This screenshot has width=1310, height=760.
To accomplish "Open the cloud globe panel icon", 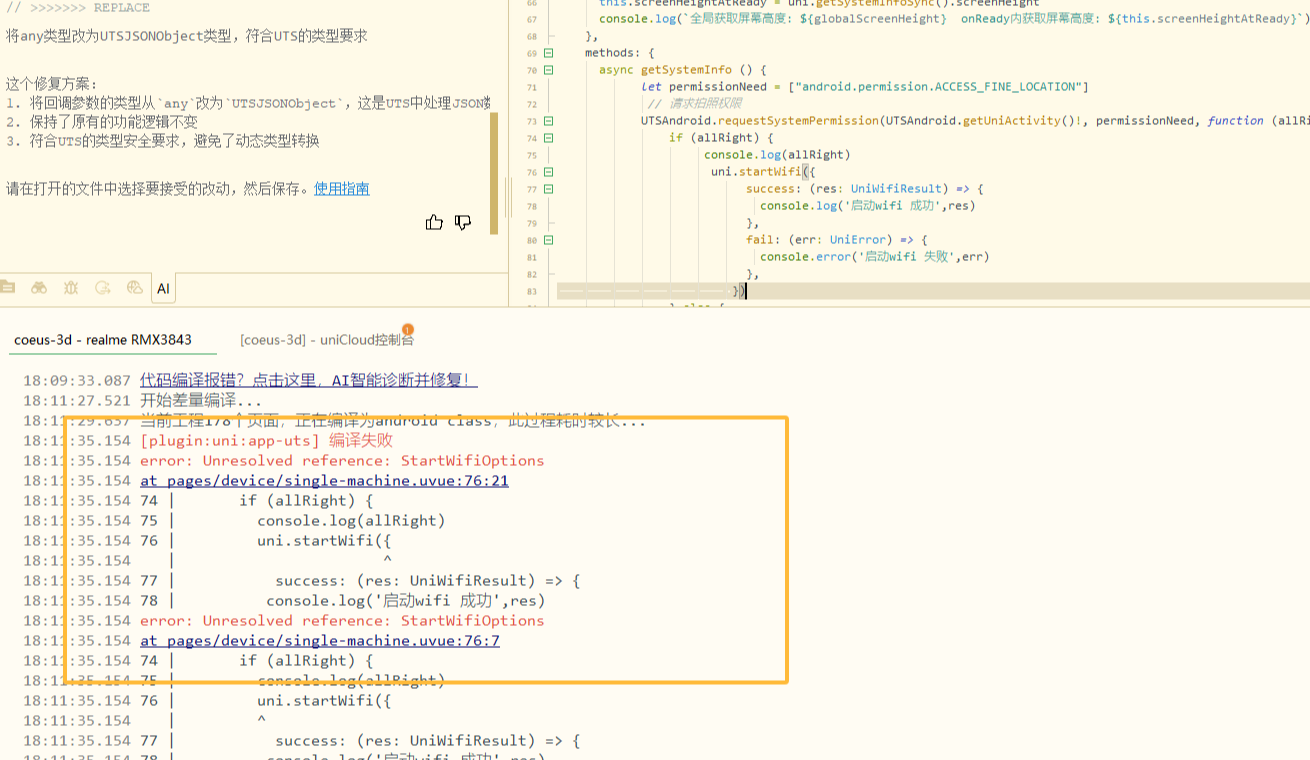I will point(135,288).
